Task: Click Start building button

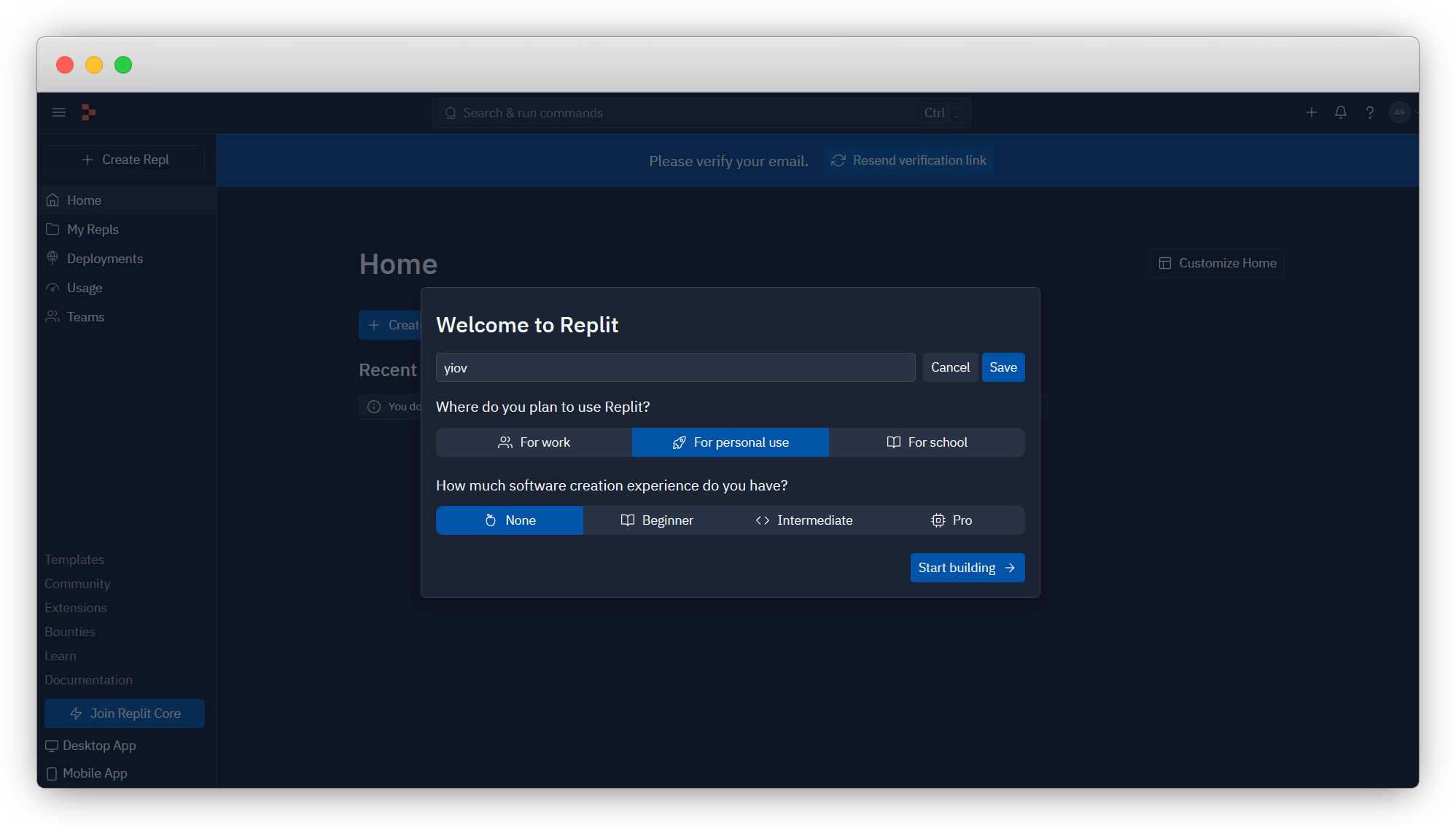Action: [968, 568]
